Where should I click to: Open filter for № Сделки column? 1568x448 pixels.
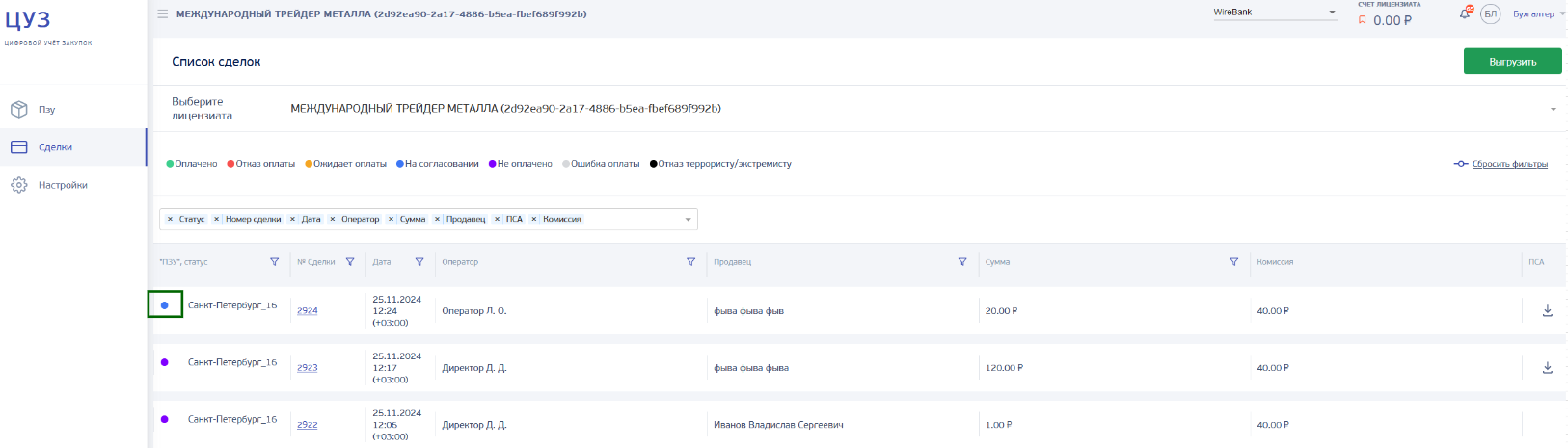coord(350,262)
